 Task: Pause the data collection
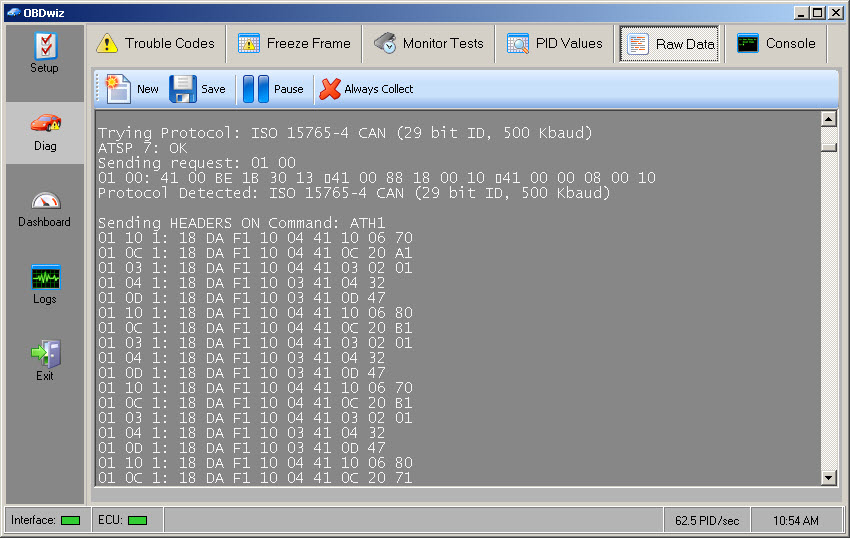[x=273, y=89]
